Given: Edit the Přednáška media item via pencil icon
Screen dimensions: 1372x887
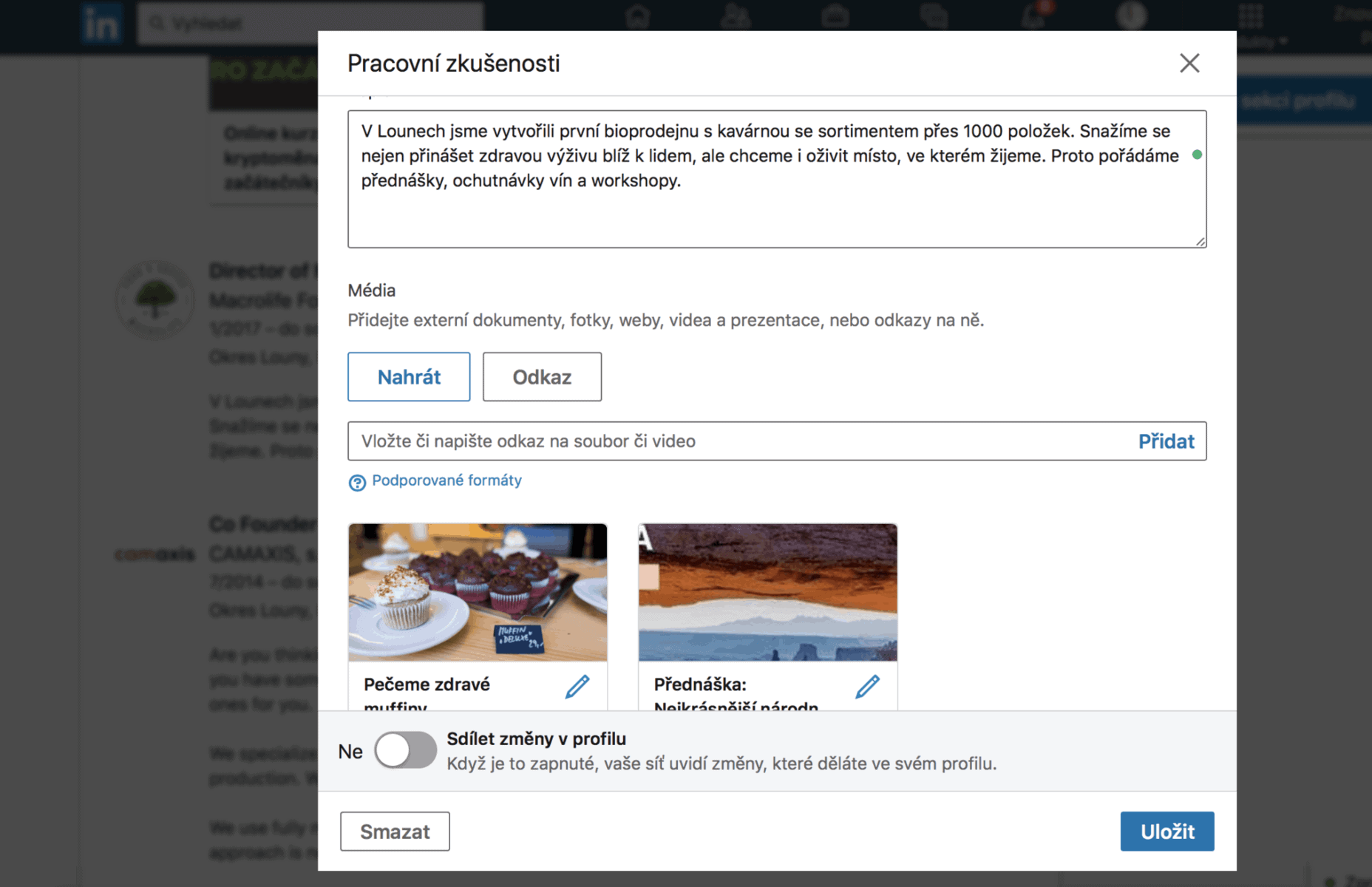Looking at the screenshot, I should (x=867, y=687).
